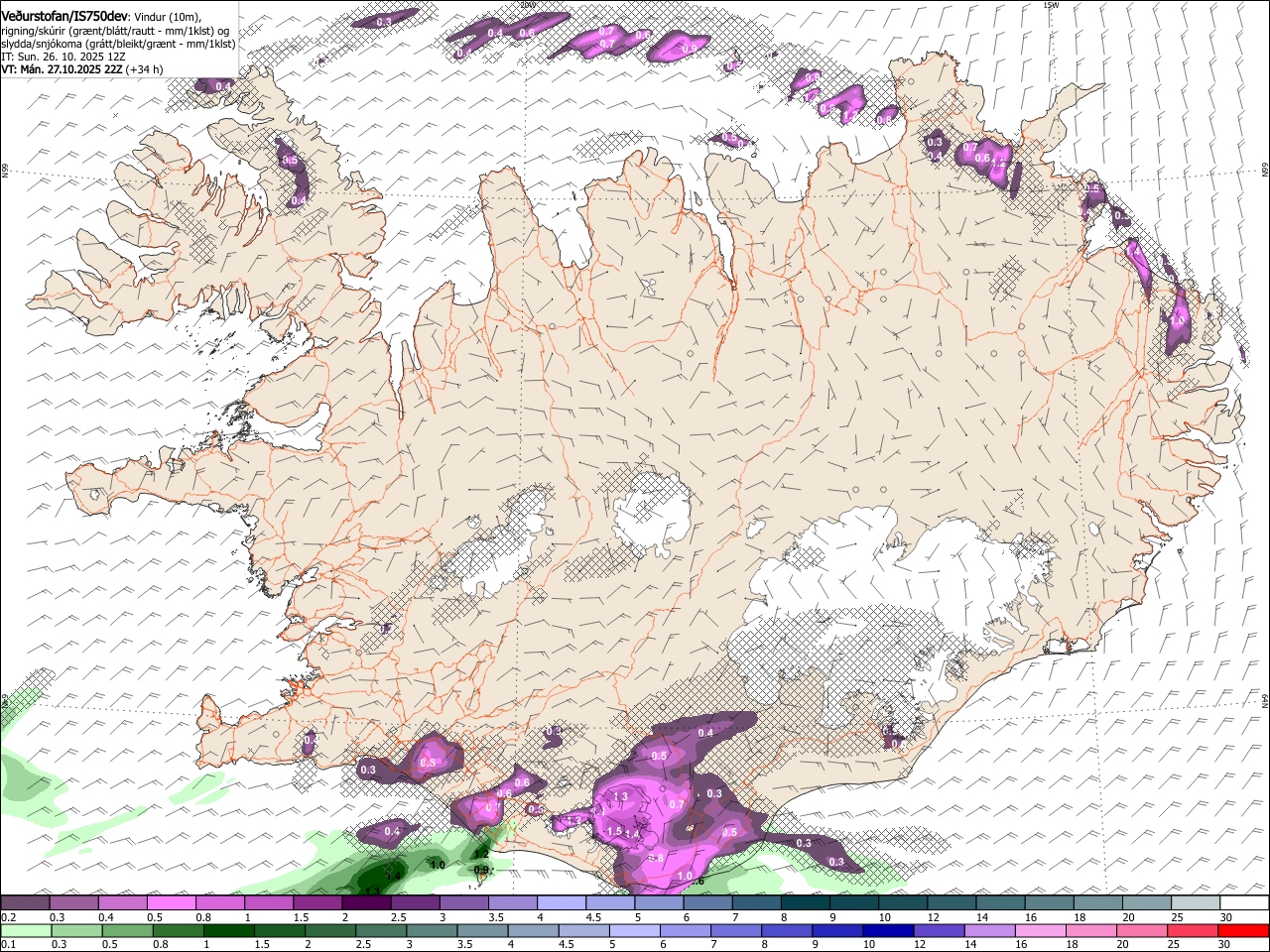Click the upper legend swatch between 0.2 and 0.3
This screenshot has height=952, width=1270.
pos(24,903)
